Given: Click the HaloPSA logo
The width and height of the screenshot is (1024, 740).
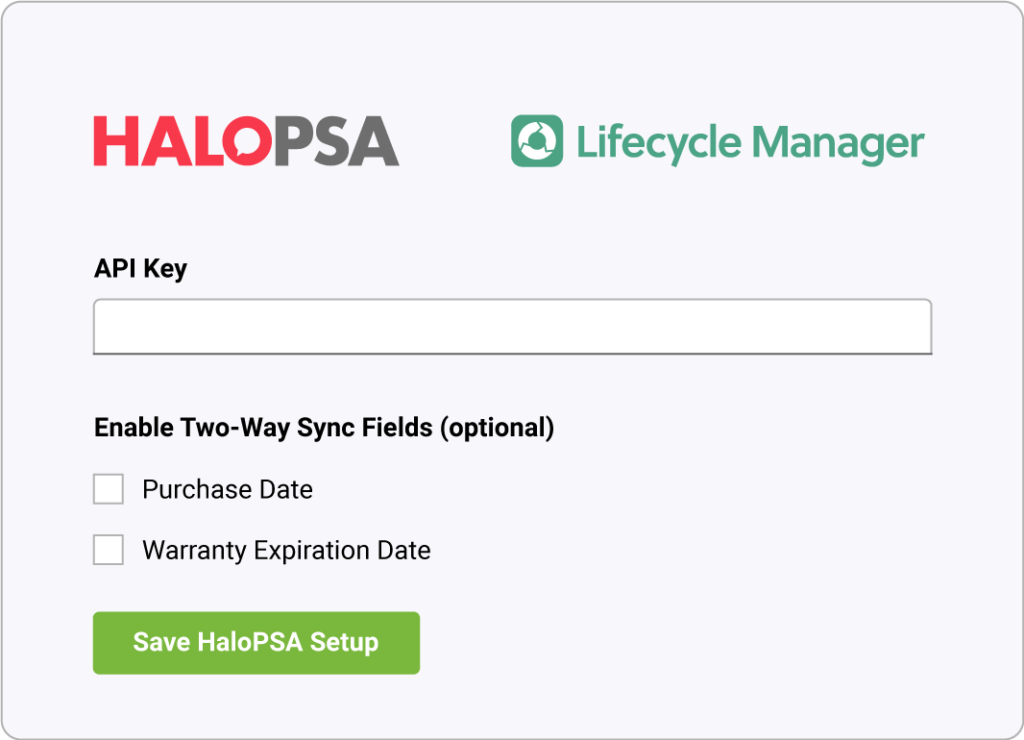Looking at the screenshot, I should (x=244, y=141).
